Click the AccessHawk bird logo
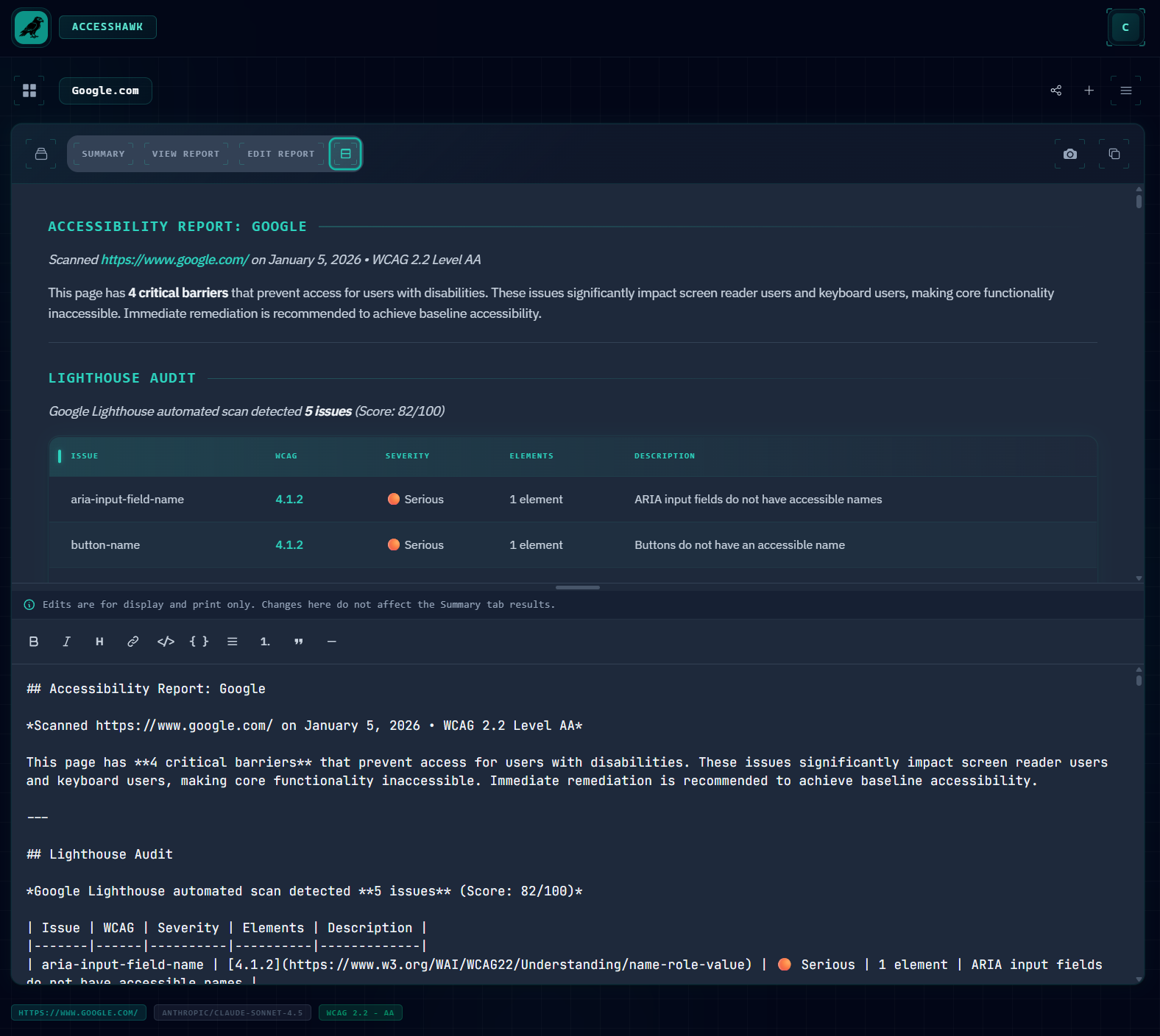 (31, 27)
